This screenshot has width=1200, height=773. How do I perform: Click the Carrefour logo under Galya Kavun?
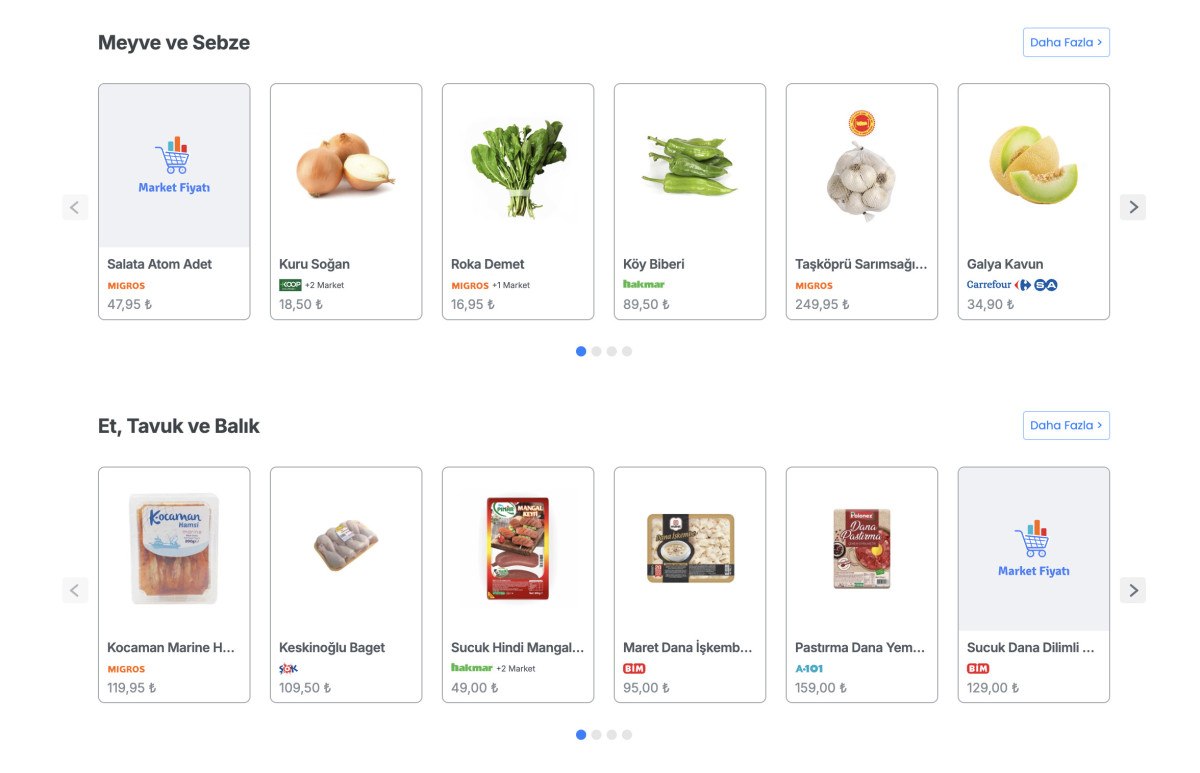pyautogui.click(x=989, y=285)
